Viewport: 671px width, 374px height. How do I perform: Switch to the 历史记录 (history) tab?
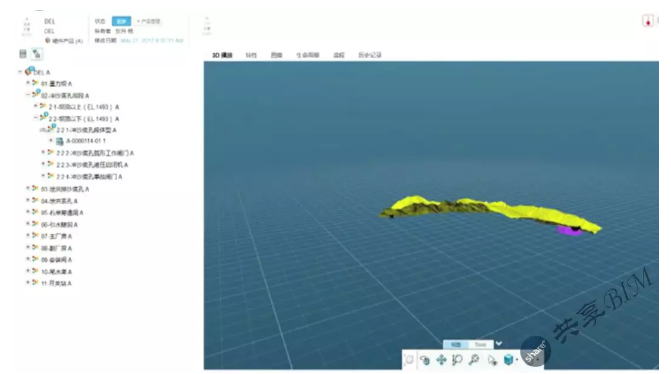(x=370, y=55)
